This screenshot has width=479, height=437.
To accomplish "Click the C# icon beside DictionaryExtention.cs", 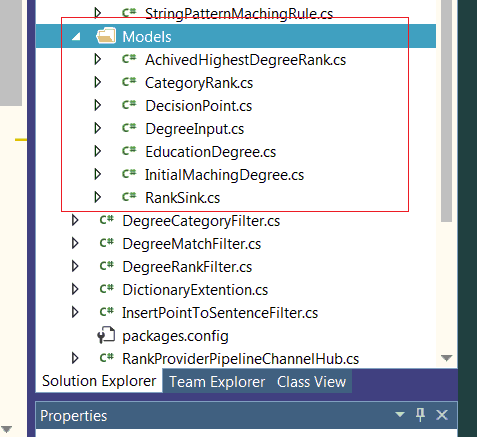I will tap(107, 289).
